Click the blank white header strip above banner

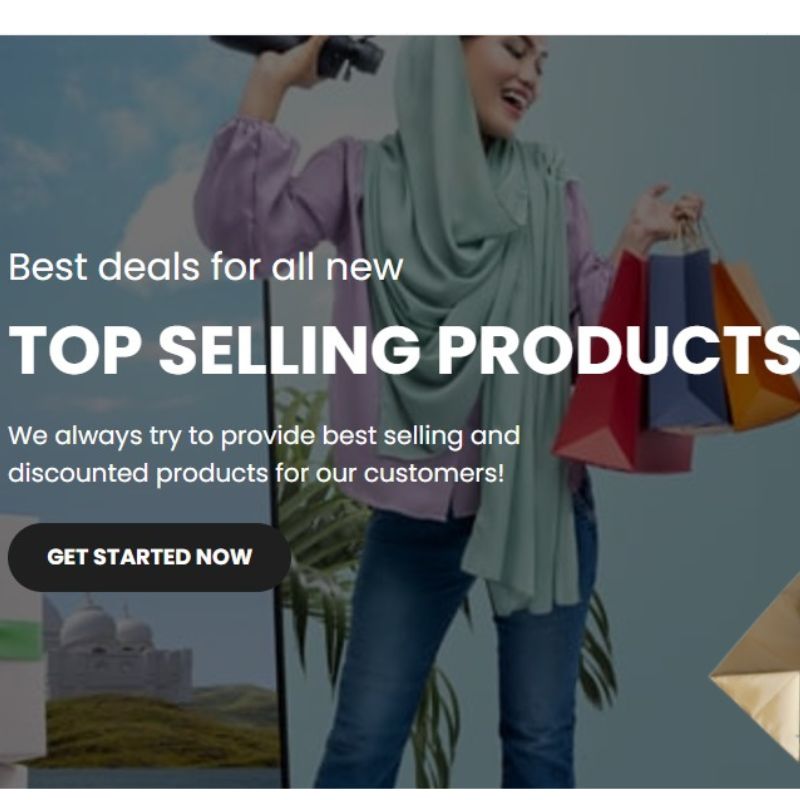(400, 17)
